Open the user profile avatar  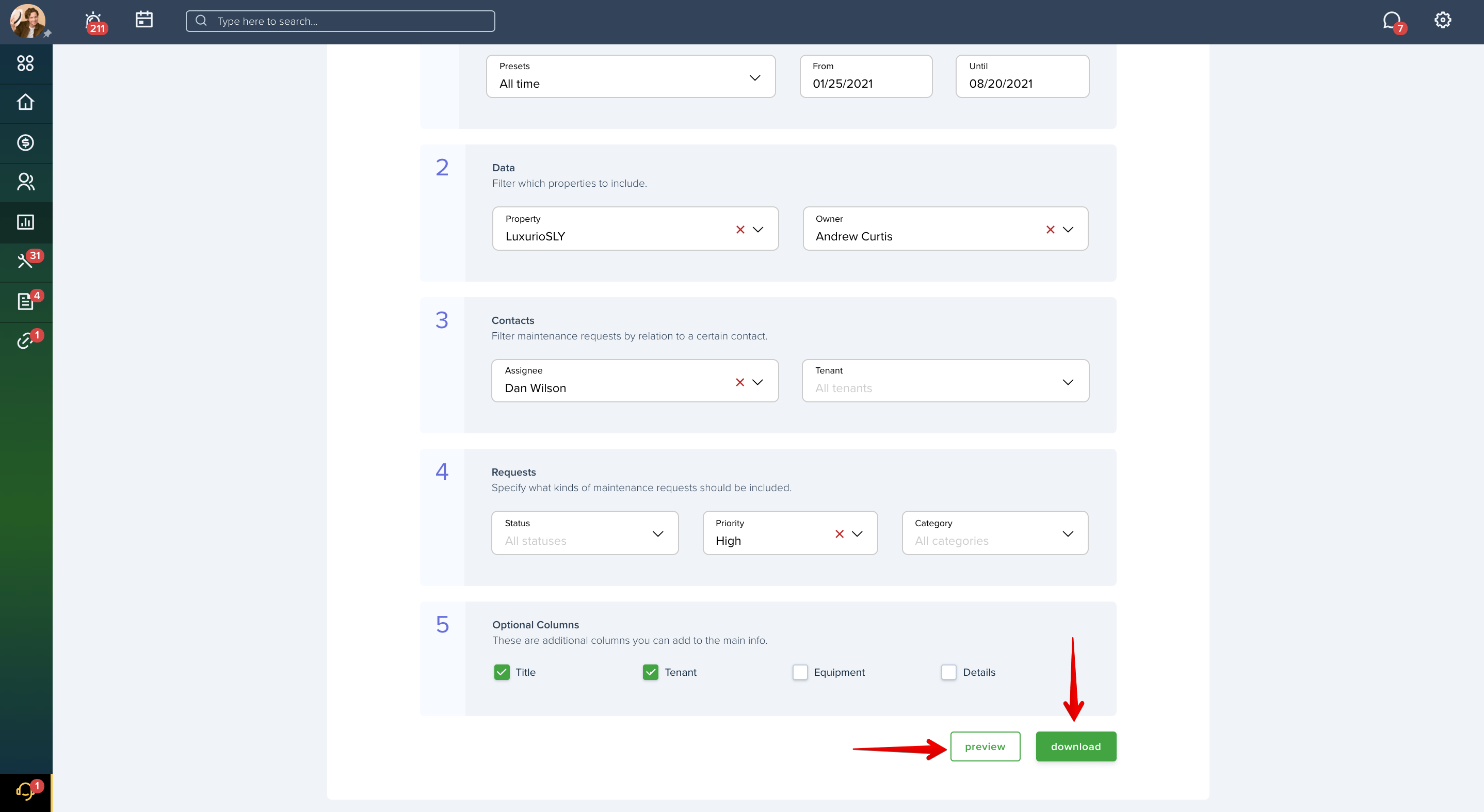pyautogui.click(x=28, y=21)
